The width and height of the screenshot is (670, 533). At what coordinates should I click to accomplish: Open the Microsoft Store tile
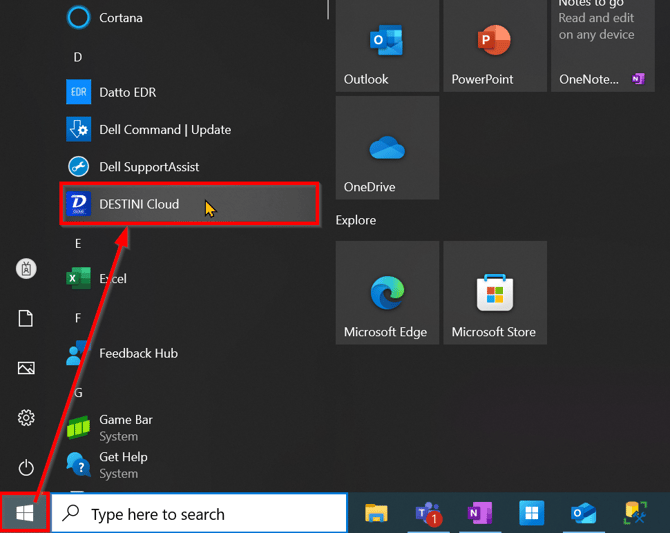(494, 293)
